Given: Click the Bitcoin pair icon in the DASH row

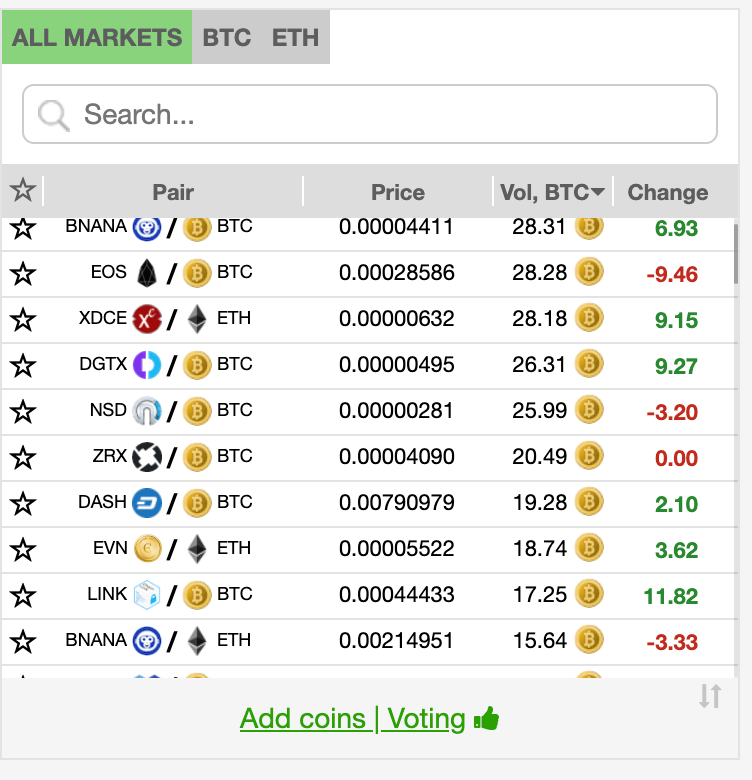Looking at the screenshot, I should point(197,503).
